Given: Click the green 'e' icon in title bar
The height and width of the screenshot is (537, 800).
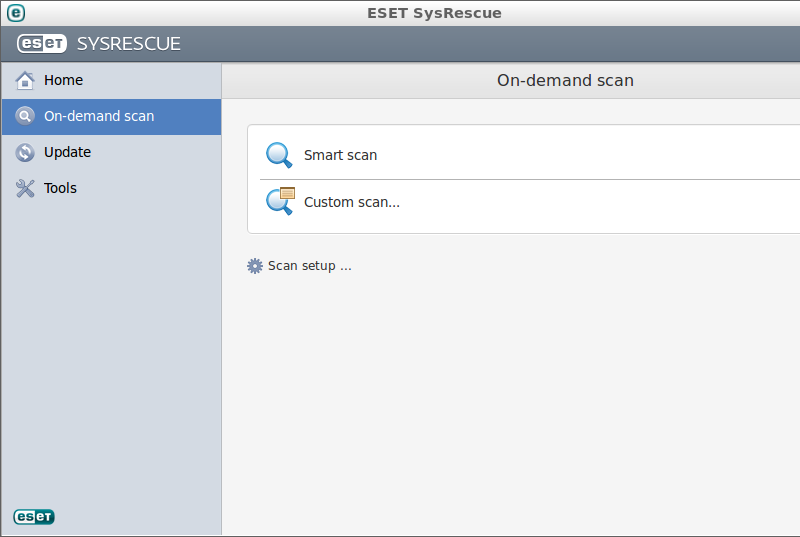Looking at the screenshot, I should pyautogui.click(x=14, y=13).
